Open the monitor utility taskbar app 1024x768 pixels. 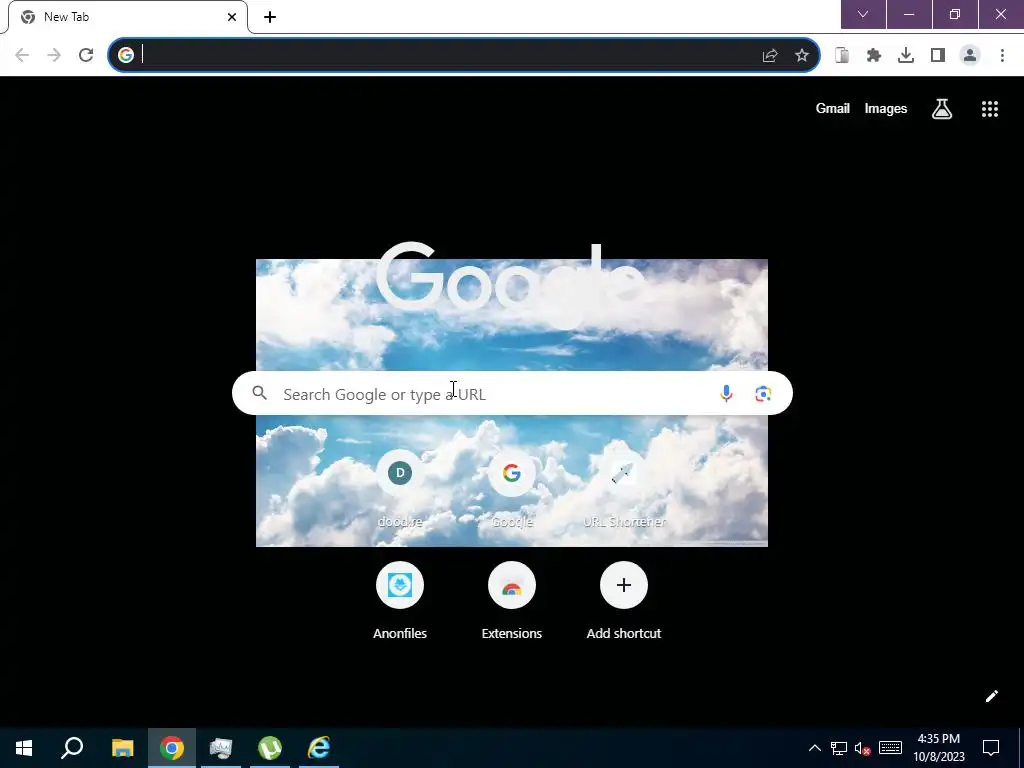(x=221, y=748)
